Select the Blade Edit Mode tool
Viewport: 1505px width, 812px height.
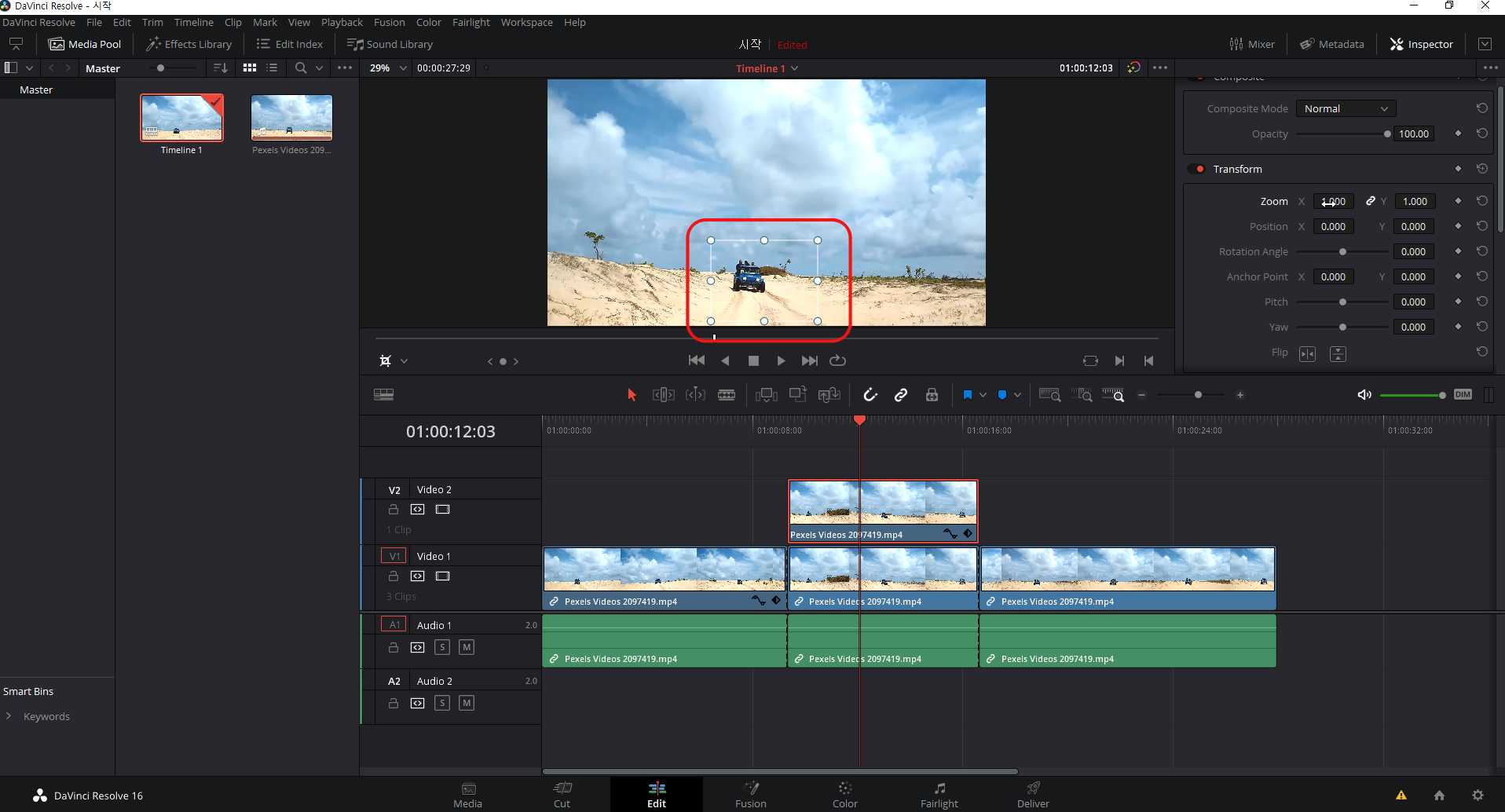(x=727, y=395)
